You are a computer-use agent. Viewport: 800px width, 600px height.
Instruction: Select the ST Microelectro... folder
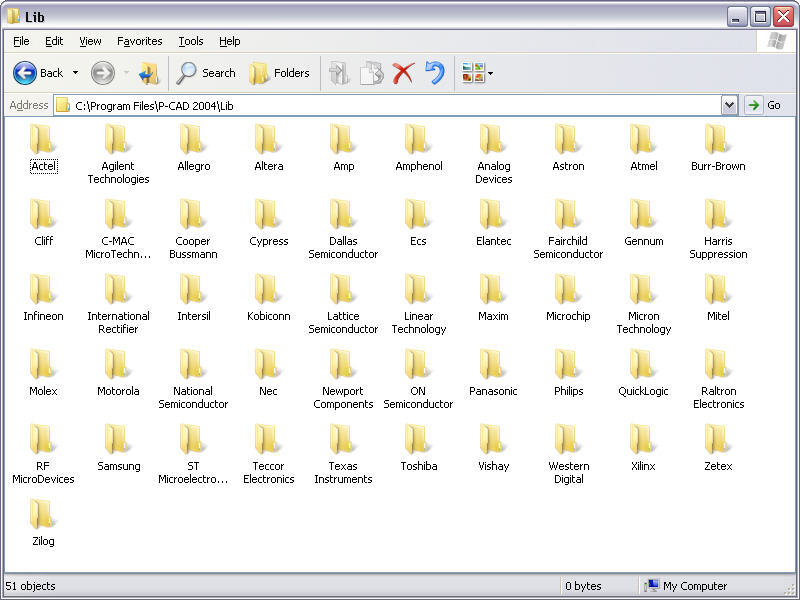pos(193,455)
